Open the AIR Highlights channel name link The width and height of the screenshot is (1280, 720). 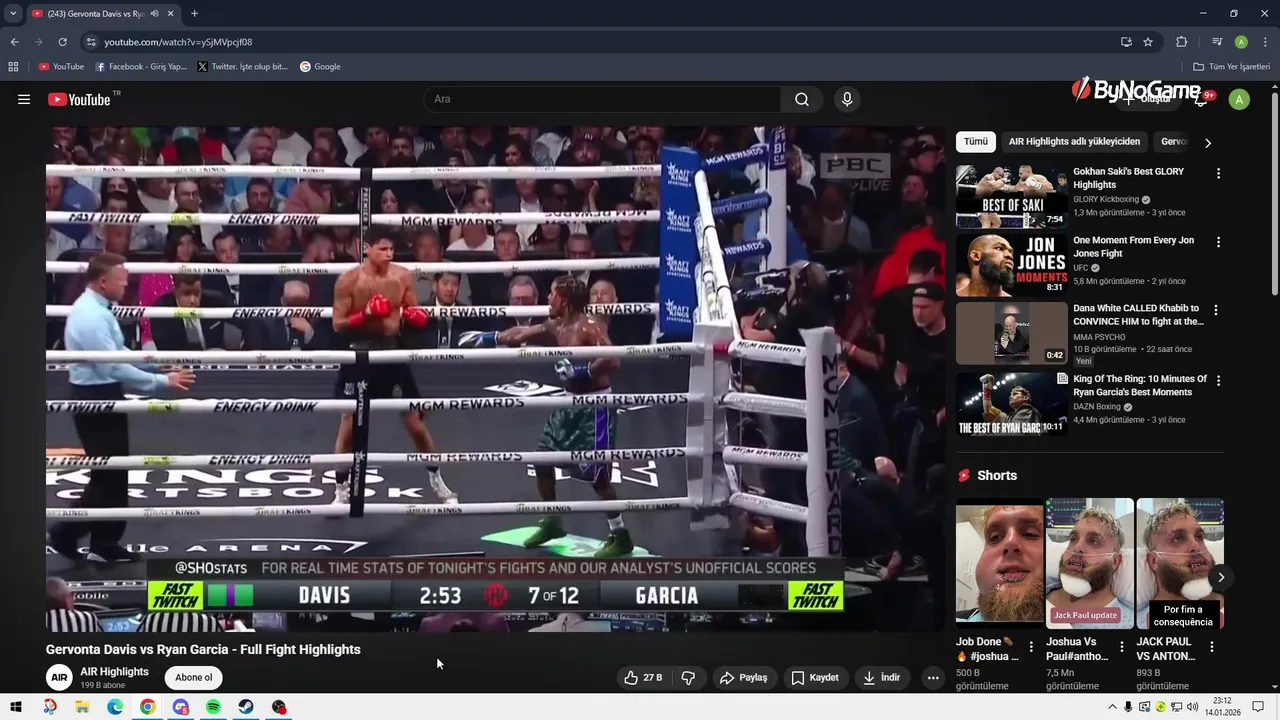click(114, 672)
